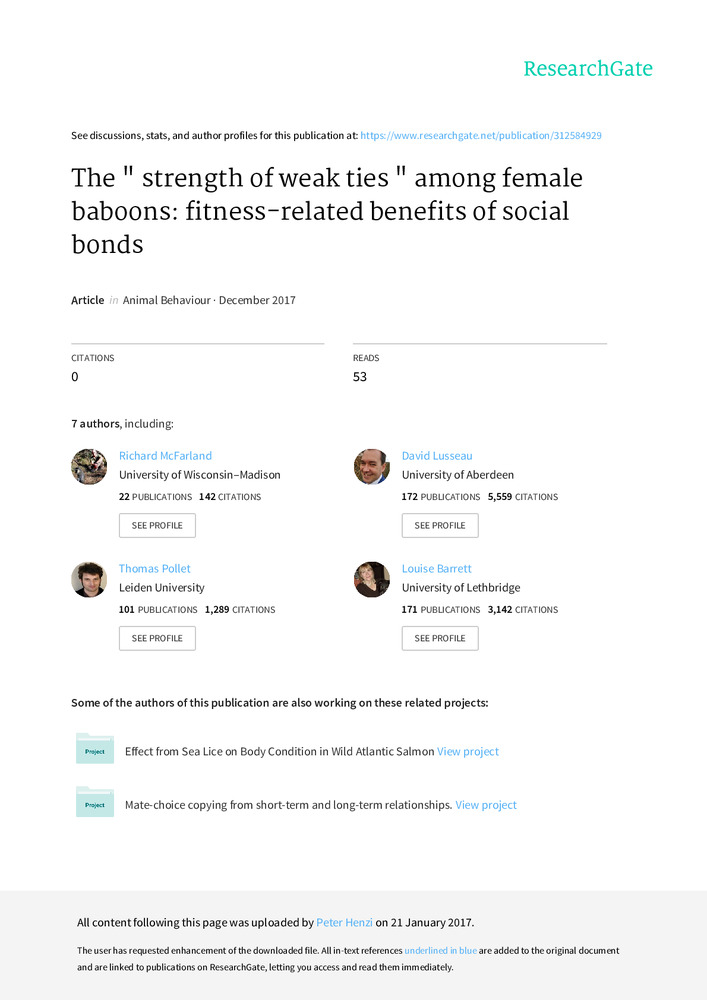Click the Mate-choice copying project folder icon
Screen dimensions: 707x1000
[x=95, y=802]
